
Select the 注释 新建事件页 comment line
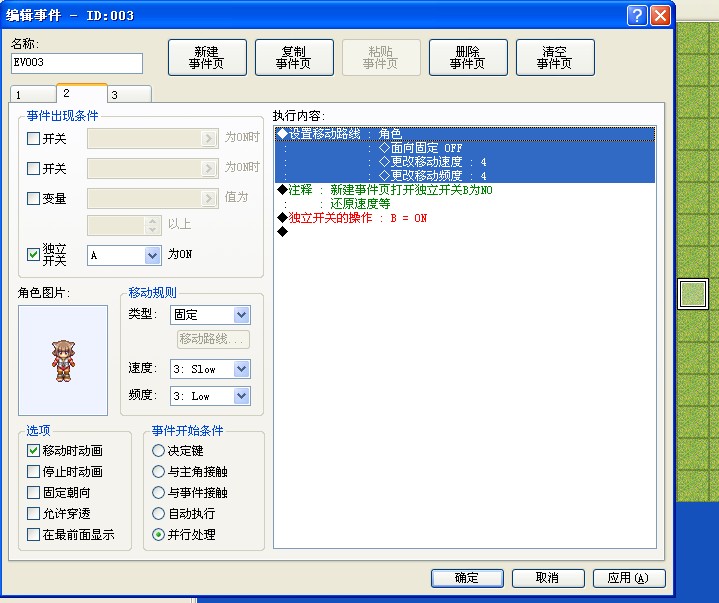tap(465, 189)
